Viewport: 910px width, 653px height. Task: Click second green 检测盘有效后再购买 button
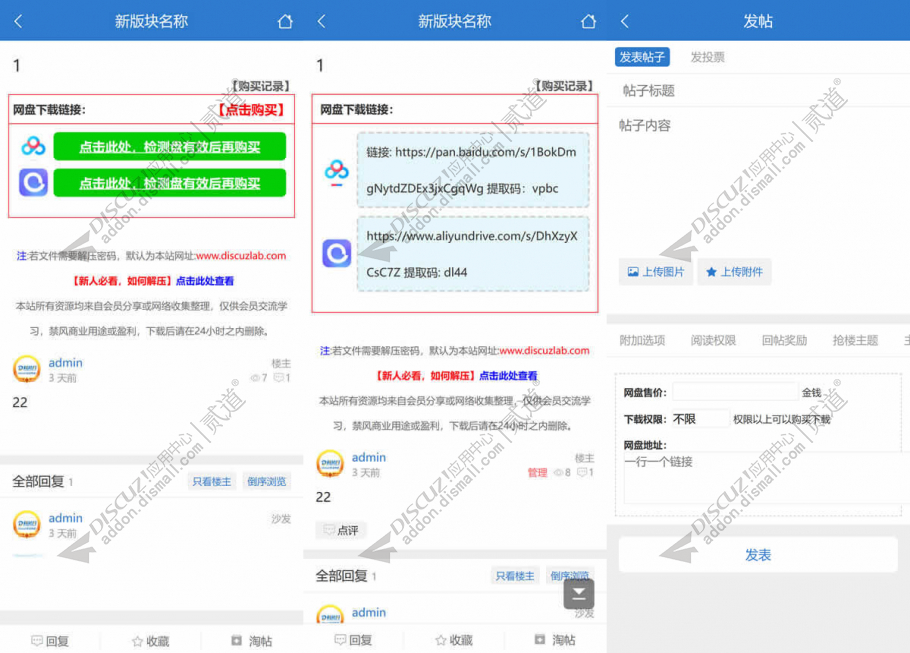click(x=169, y=183)
